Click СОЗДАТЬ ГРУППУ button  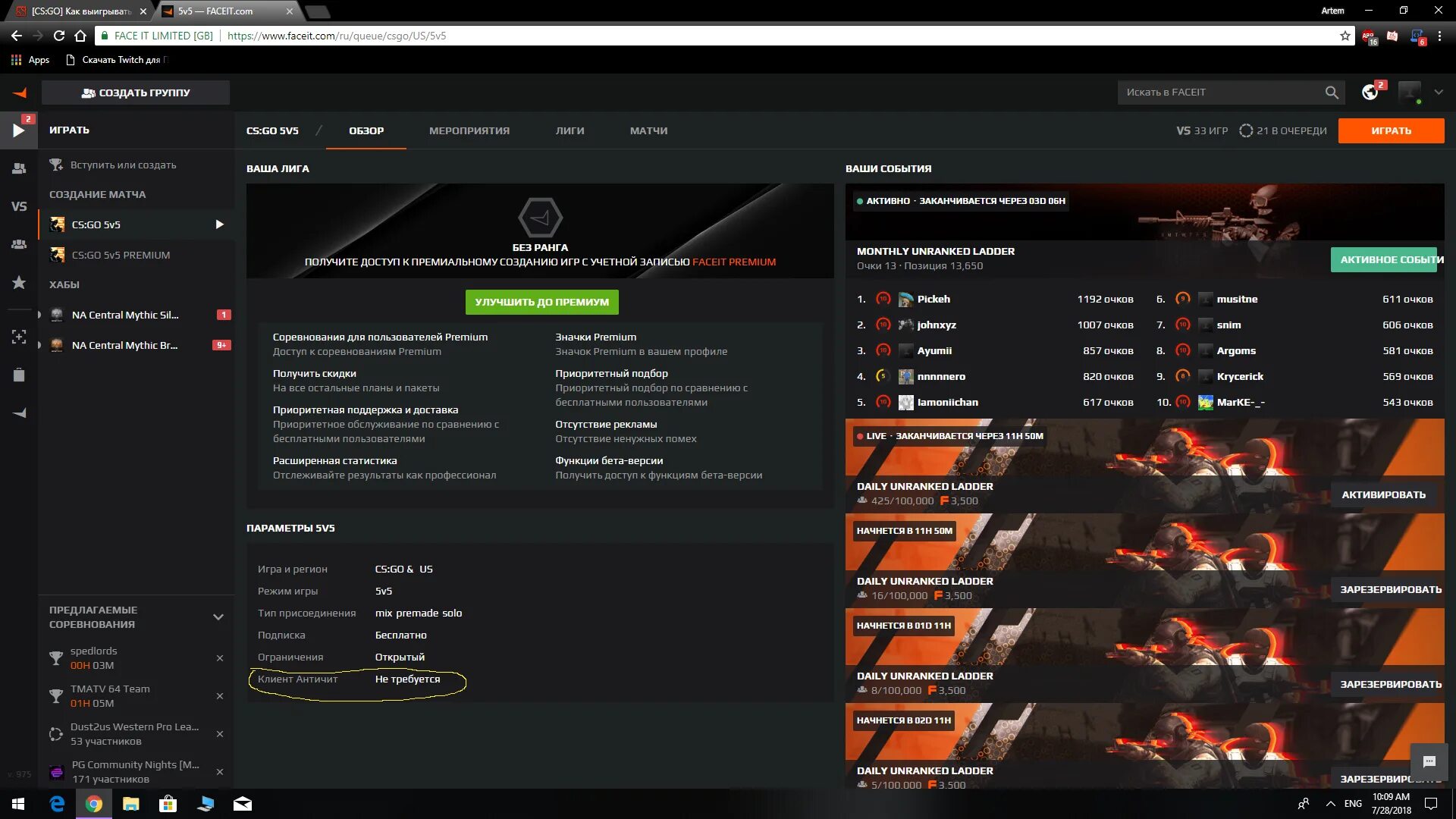click(136, 93)
